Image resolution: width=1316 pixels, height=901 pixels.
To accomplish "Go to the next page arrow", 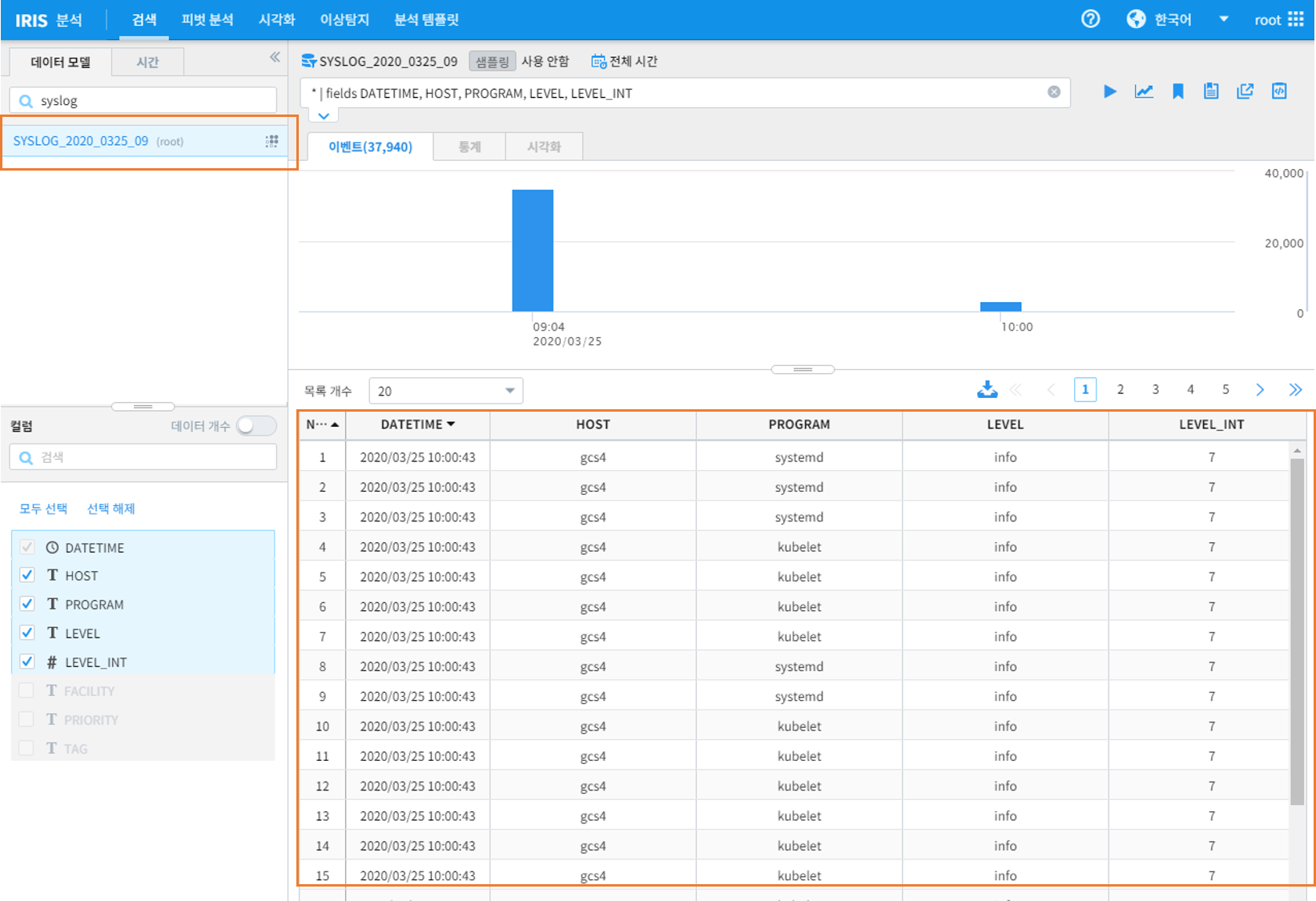I will [1260, 389].
